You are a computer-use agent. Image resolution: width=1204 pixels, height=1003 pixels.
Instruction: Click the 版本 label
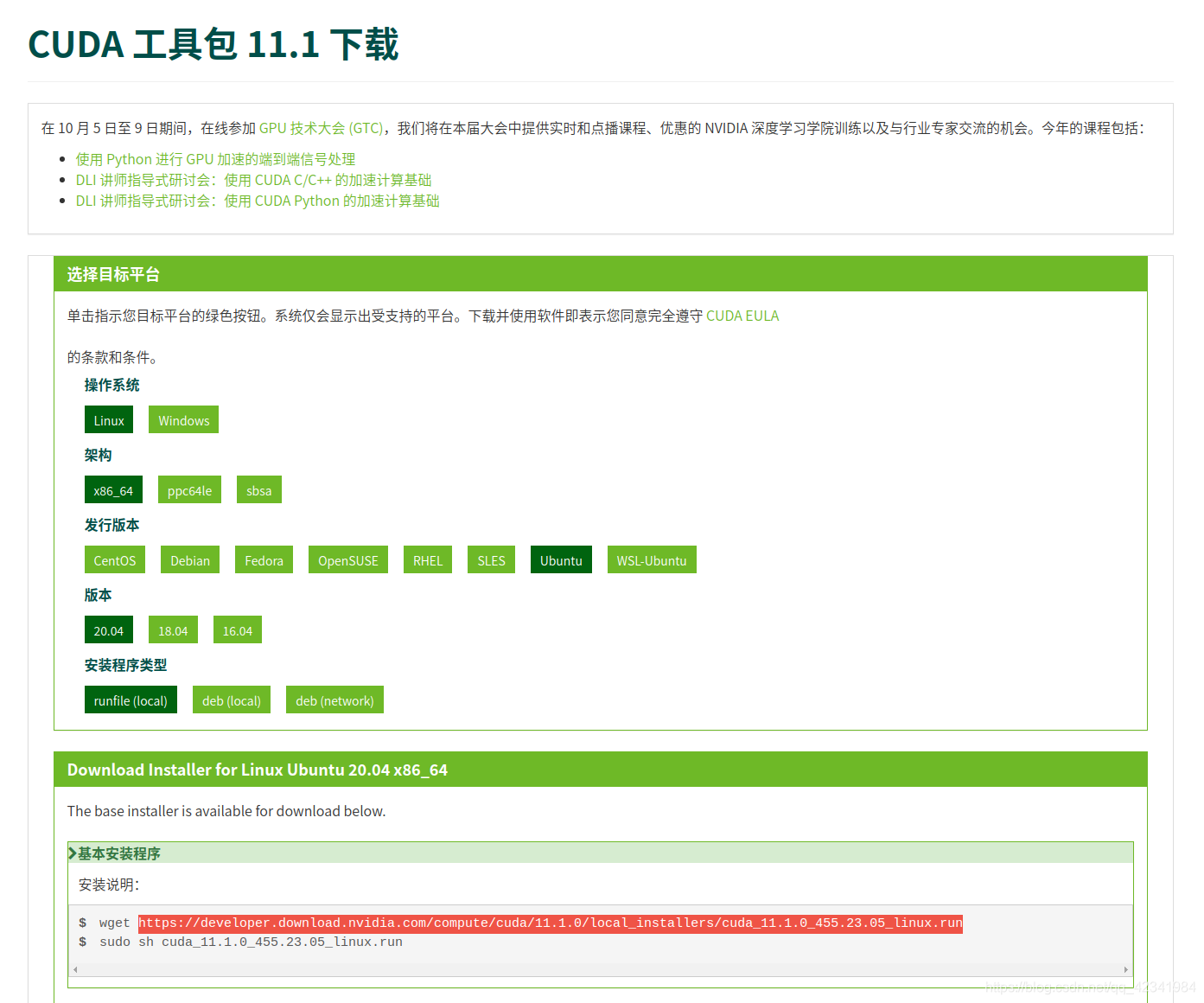[98, 595]
